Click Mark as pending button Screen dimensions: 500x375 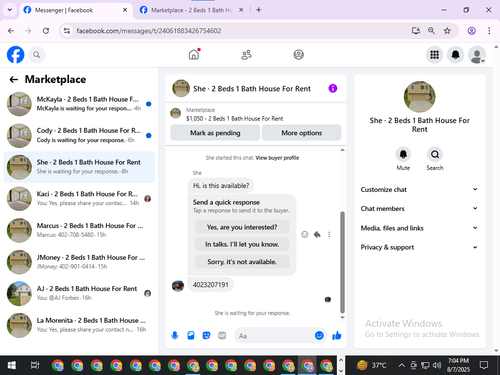click(215, 133)
